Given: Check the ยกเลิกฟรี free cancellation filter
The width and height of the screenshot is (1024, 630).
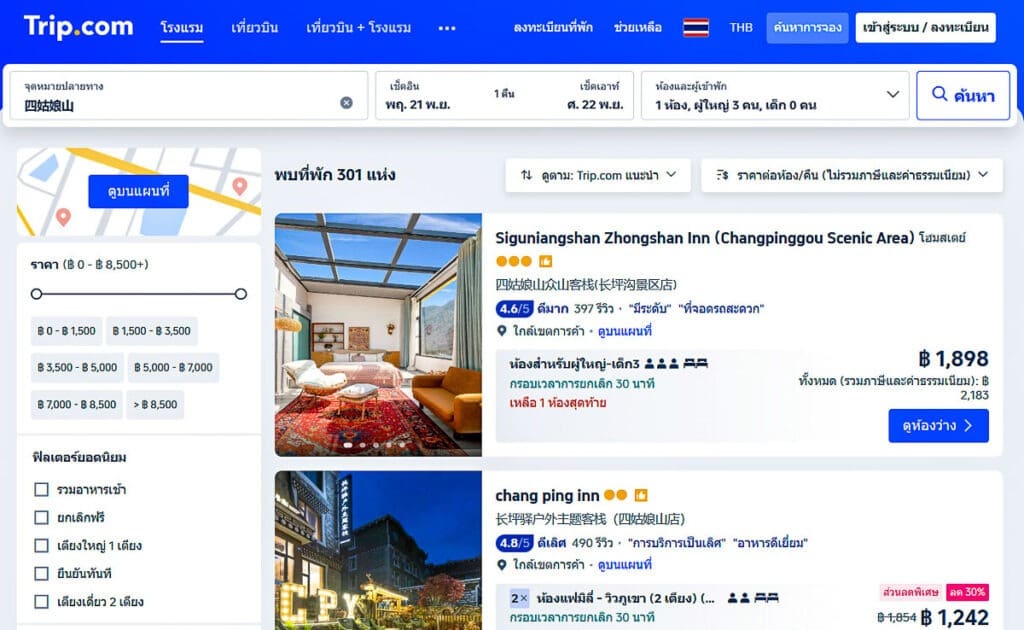Looking at the screenshot, I should point(41,518).
